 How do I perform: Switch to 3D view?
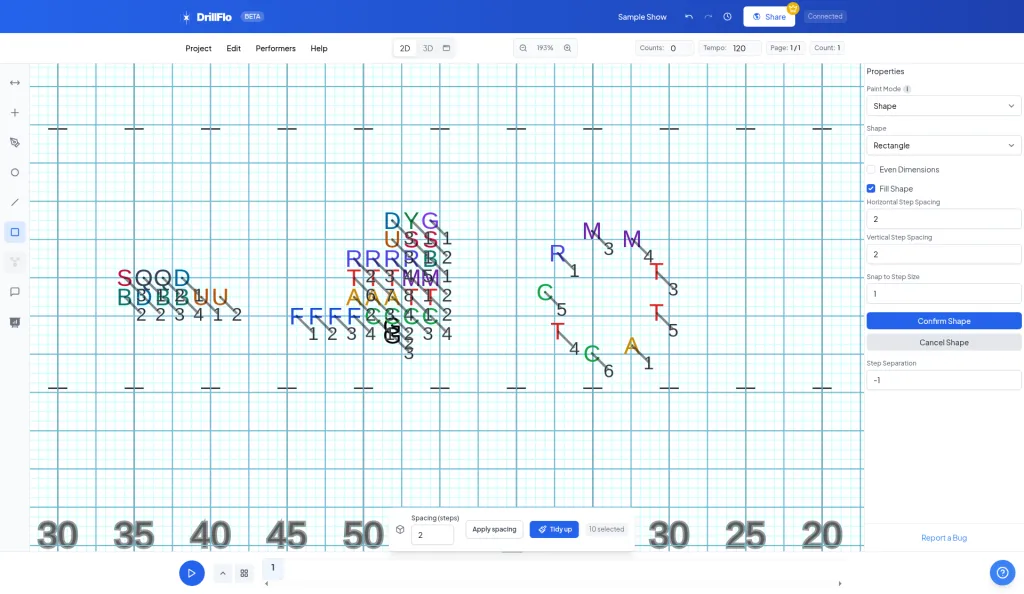[428, 48]
